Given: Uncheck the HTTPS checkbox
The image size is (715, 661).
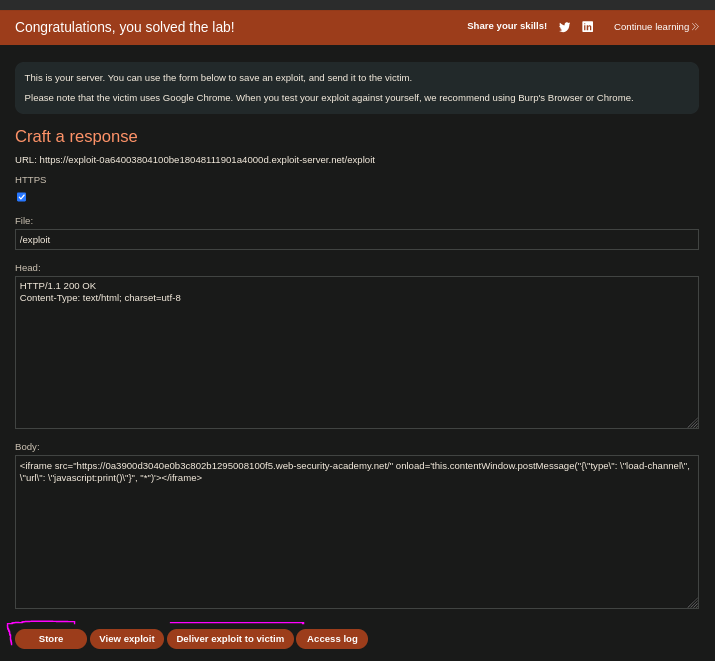Looking at the screenshot, I should tap(21, 197).
